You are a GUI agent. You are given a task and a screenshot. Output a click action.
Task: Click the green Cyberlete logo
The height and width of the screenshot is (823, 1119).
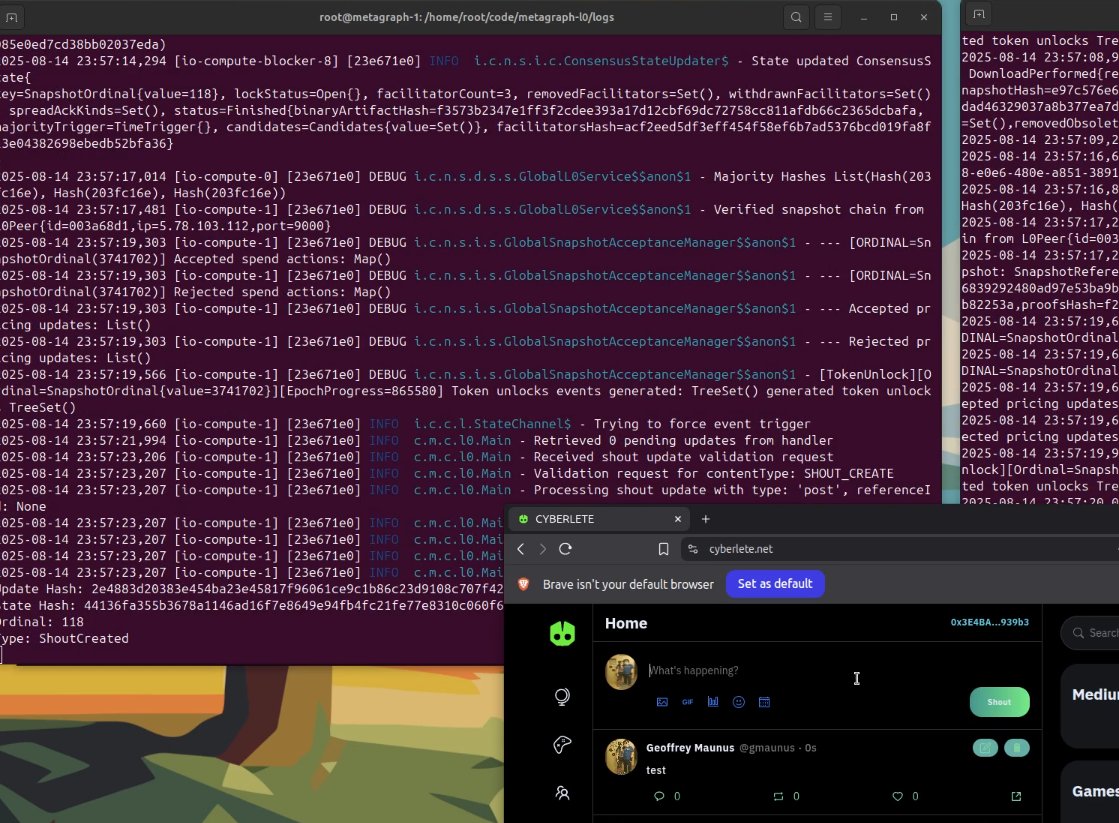[x=562, y=633]
